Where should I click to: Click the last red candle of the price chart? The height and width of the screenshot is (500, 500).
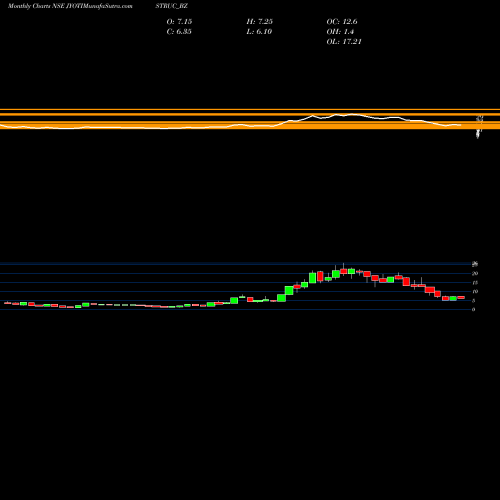(x=461, y=297)
